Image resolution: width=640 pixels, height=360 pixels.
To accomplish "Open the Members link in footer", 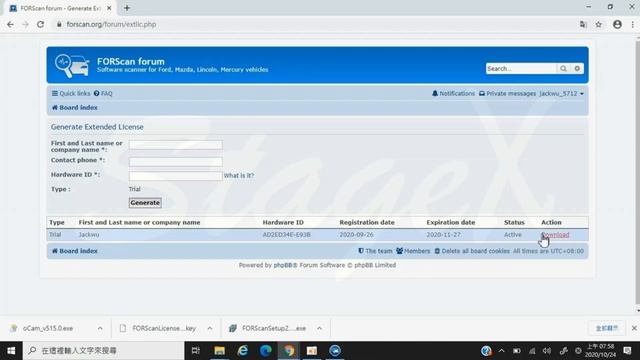I will click(413, 251).
